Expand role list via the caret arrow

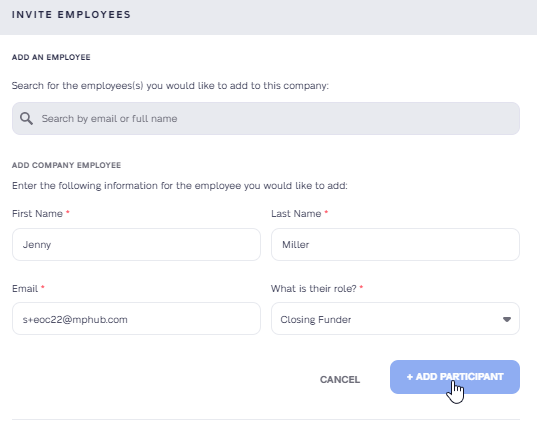507,319
